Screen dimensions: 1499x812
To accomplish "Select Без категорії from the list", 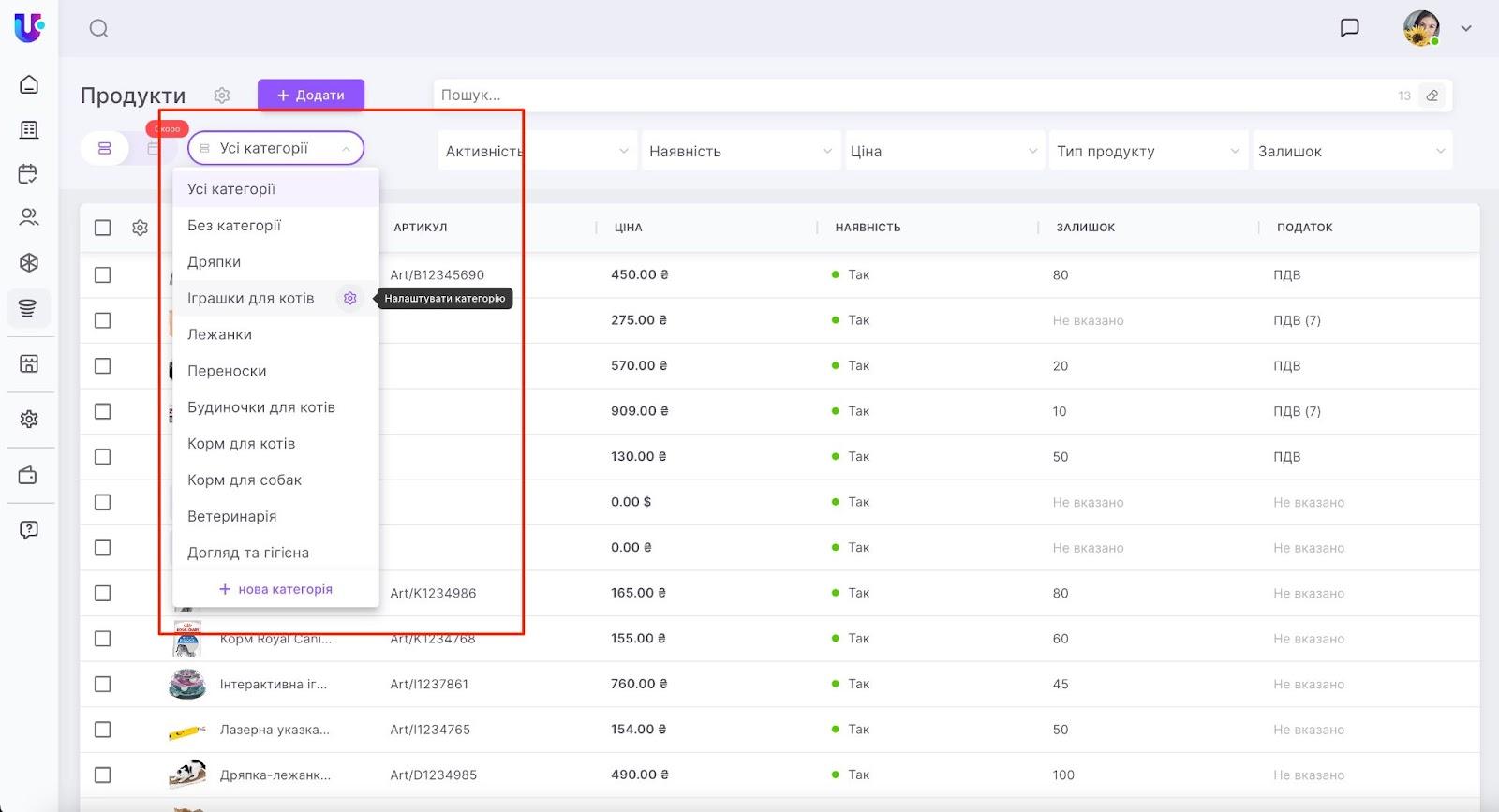I will pos(234,226).
